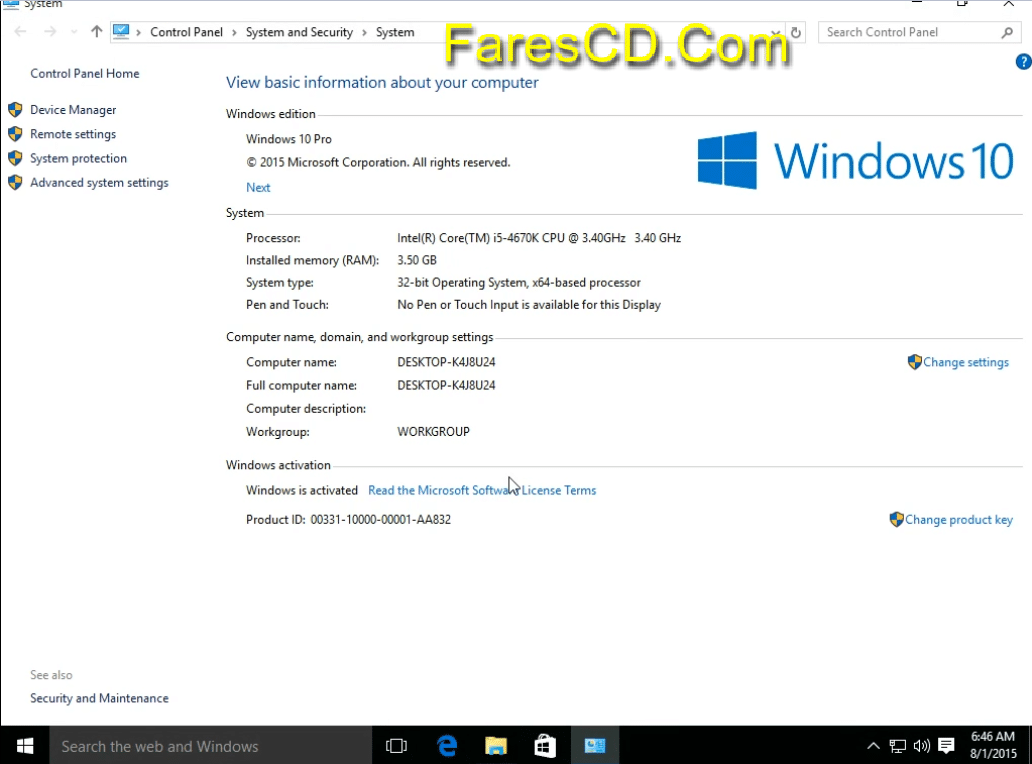Viewport: 1032px width, 764px height.
Task: Open Remote settings
Action: click(x=73, y=134)
